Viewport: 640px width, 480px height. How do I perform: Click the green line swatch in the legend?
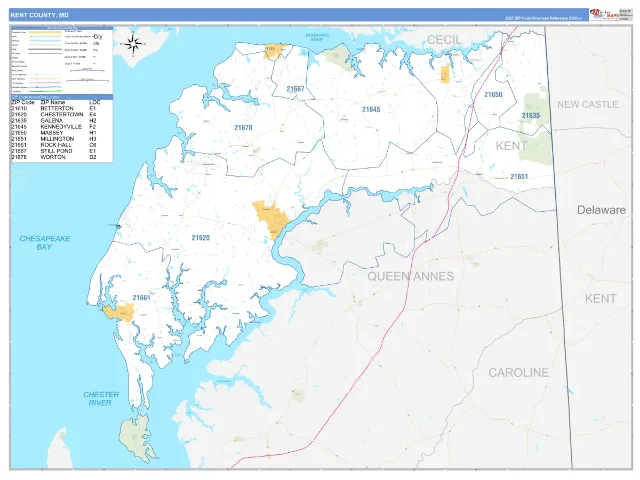coord(45,91)
